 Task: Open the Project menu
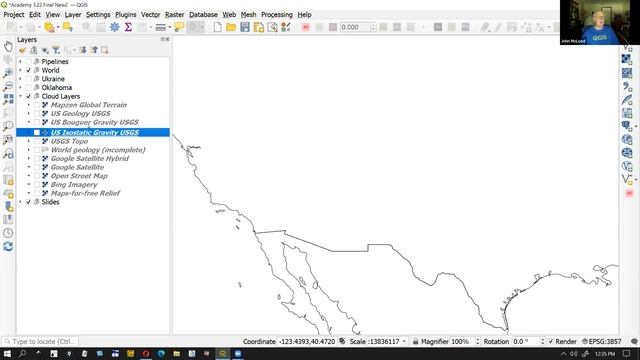(14, 15)
